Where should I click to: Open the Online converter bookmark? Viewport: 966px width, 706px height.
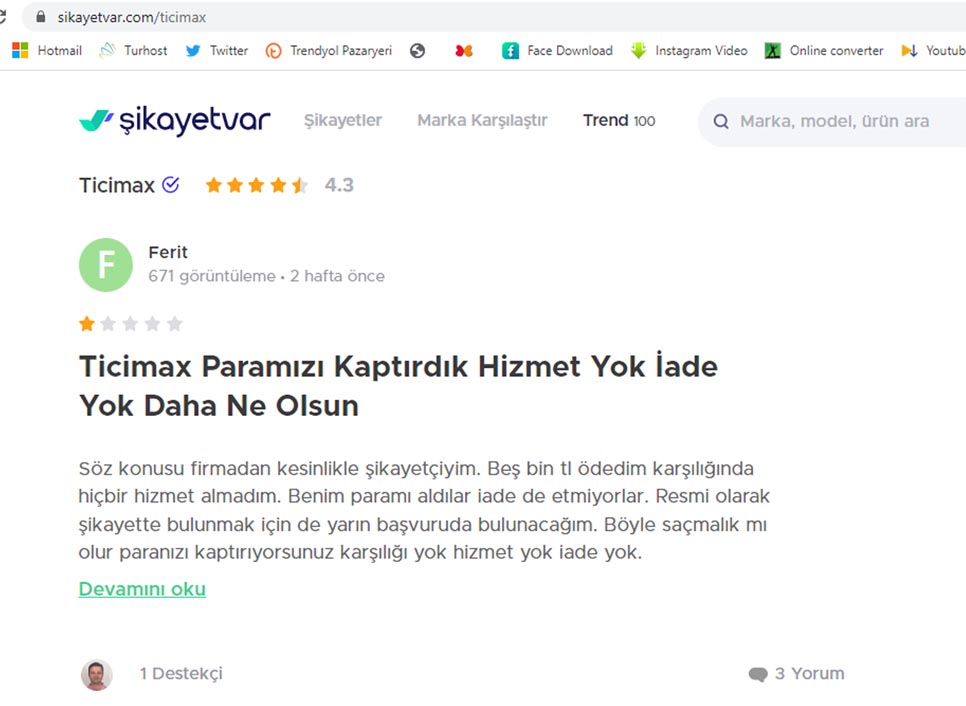click(x=824, y=50)
